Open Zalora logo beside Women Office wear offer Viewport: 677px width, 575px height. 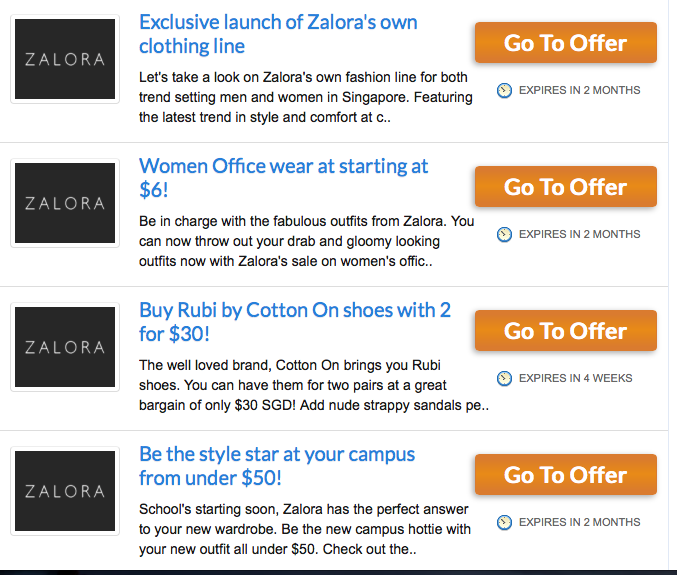(x=65, y=203)
